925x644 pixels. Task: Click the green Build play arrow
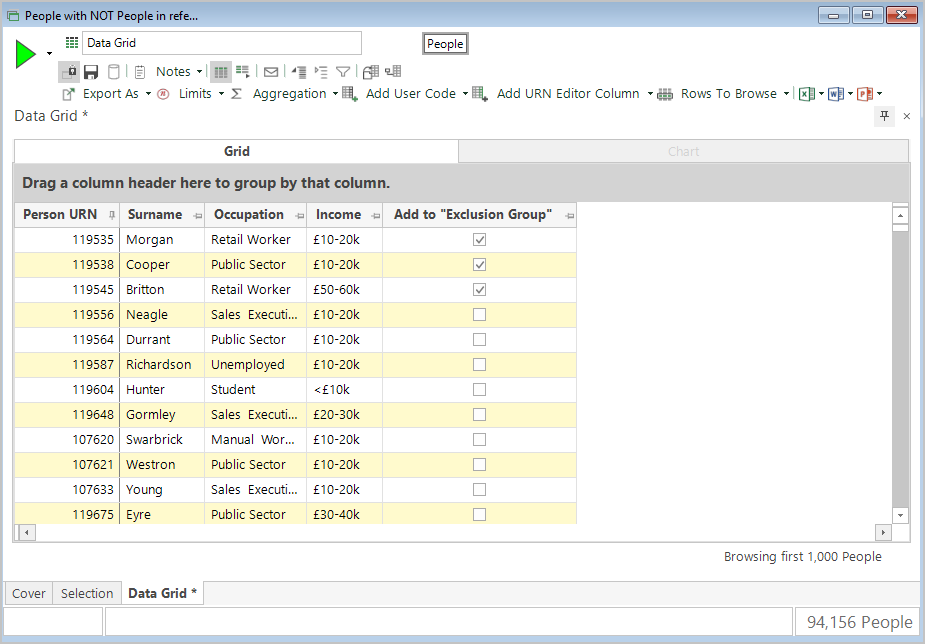(25, 54)
